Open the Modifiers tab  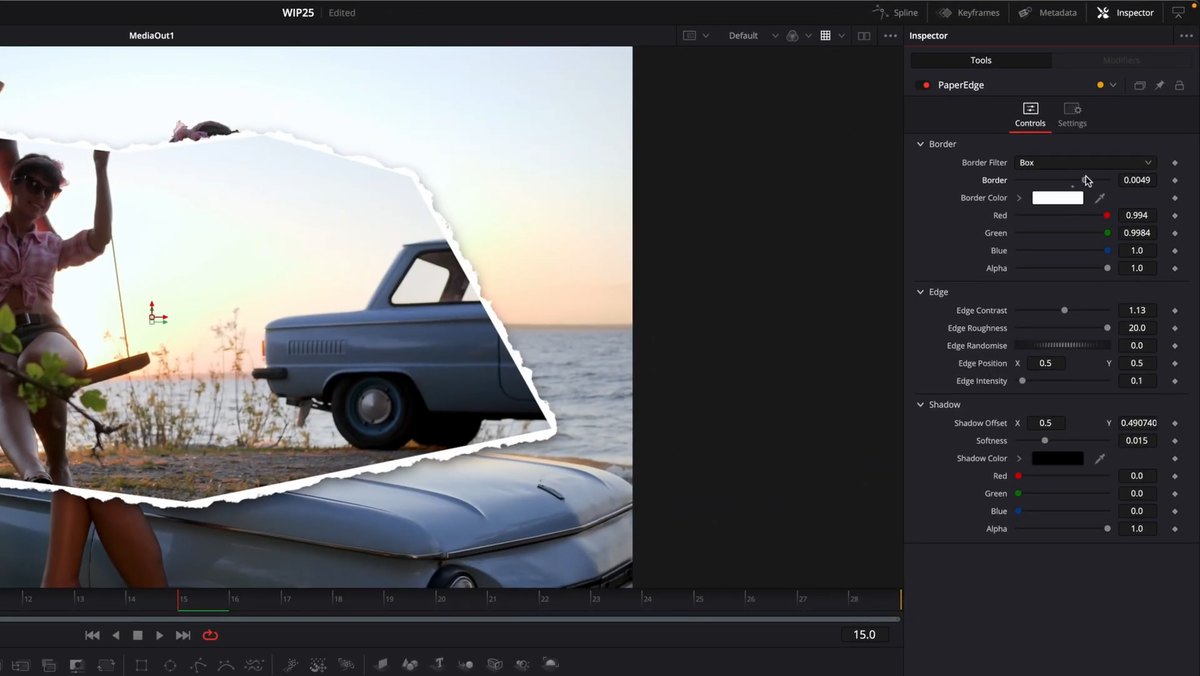point(1121,60)
